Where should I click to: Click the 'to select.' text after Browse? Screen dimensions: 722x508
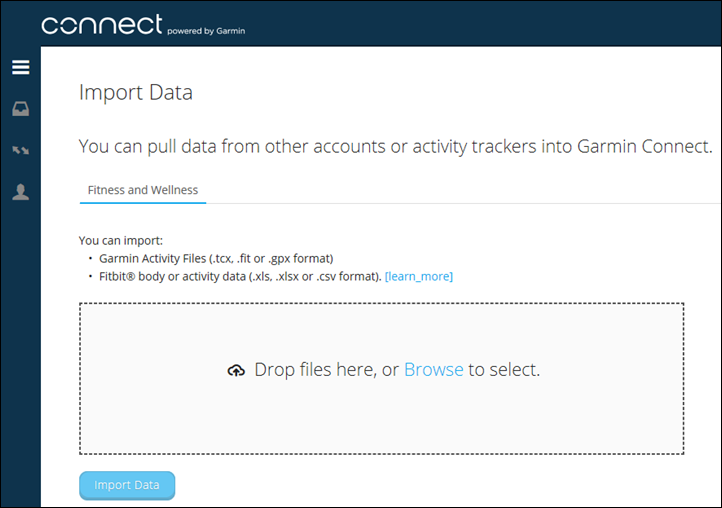[504, 369]
